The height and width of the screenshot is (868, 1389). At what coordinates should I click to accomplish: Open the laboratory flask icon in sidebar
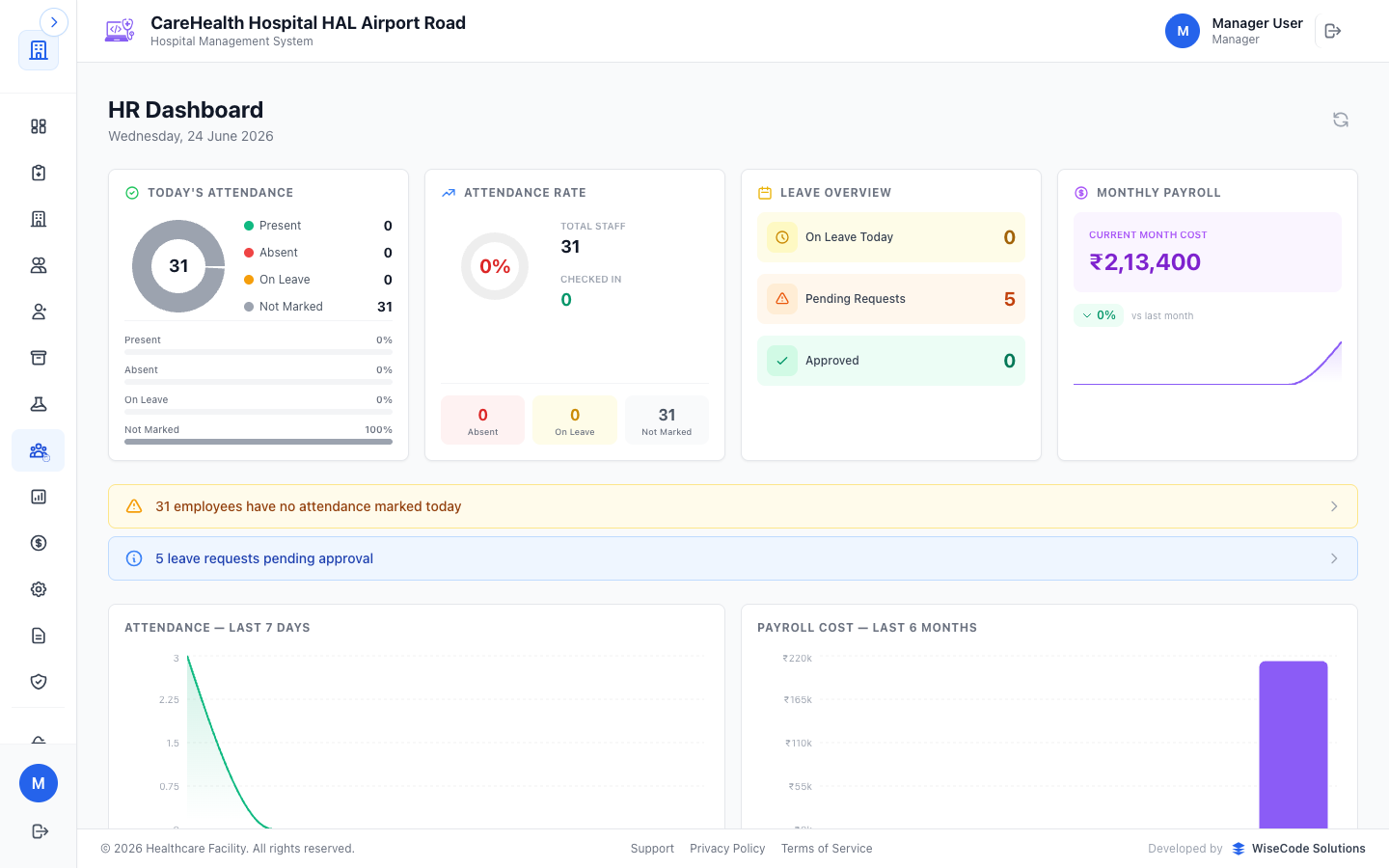coord(39,404)
